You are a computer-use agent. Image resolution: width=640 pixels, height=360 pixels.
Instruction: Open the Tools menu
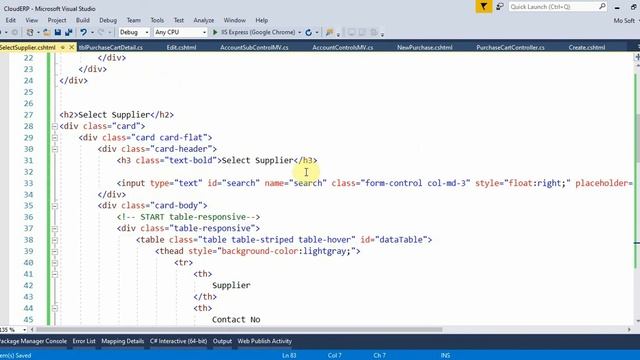[x=157, y=20]
